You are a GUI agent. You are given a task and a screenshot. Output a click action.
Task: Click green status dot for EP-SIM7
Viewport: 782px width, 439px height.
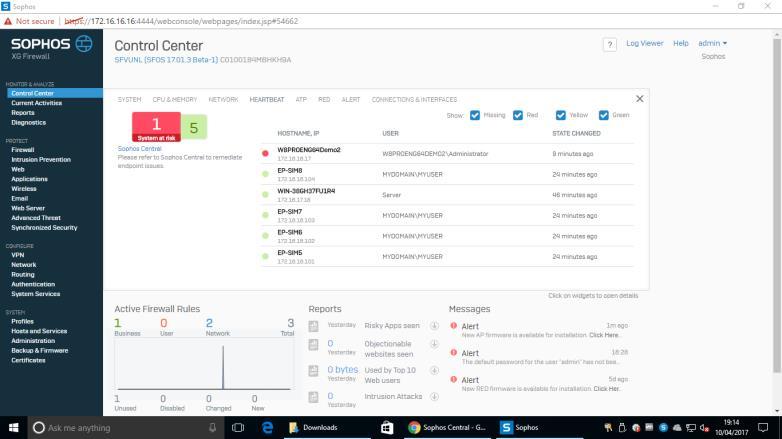click(x=265, y=215)
